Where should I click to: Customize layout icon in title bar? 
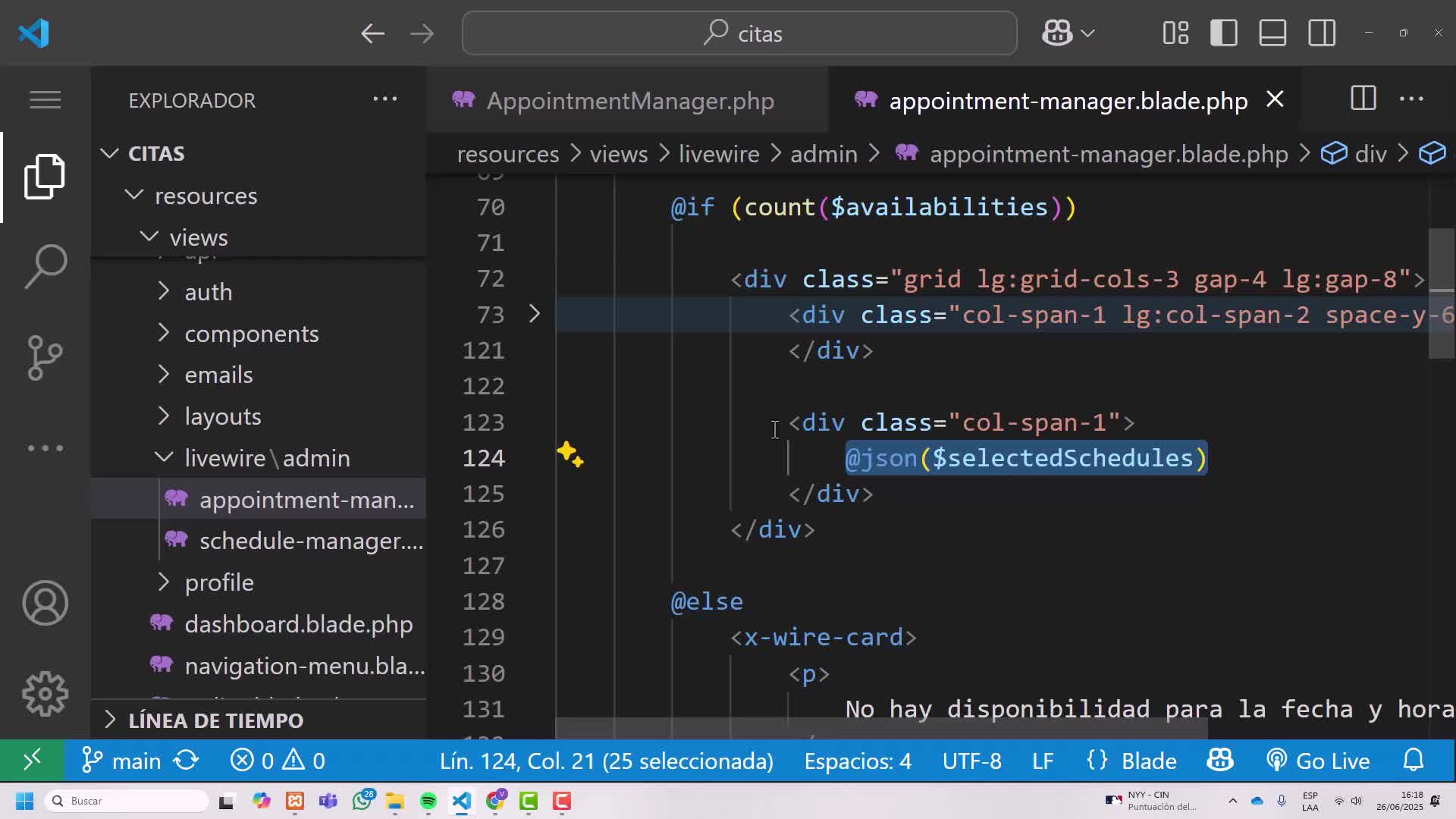coord(1175,33)
